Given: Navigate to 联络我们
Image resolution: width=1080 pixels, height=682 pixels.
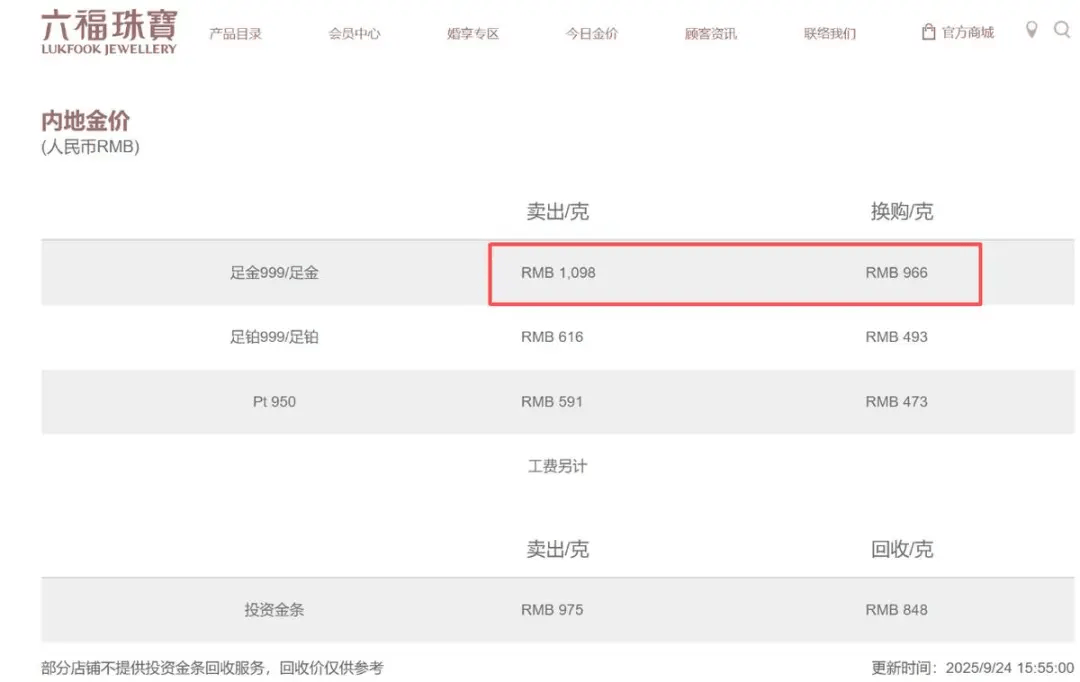Looking at the screenshot, I should 830,33.
